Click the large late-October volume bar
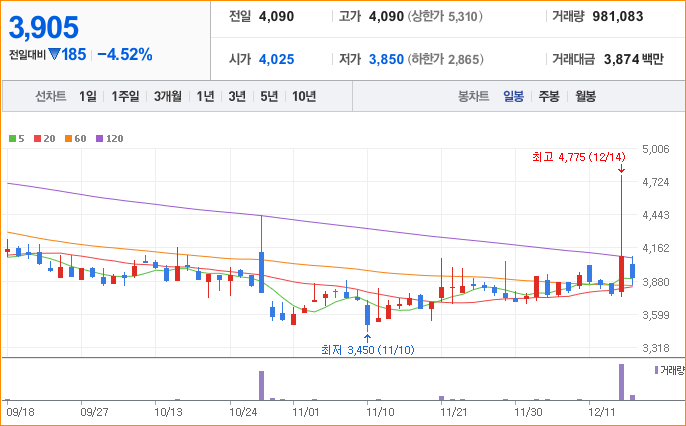 tap(262, 386)
